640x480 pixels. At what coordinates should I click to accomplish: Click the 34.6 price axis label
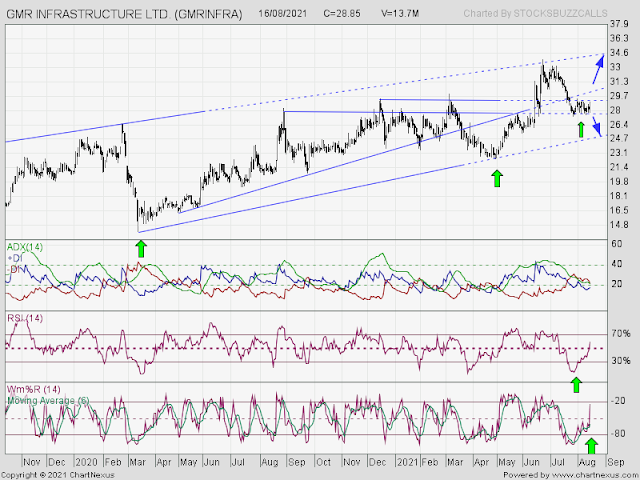(x=619, y=53)
